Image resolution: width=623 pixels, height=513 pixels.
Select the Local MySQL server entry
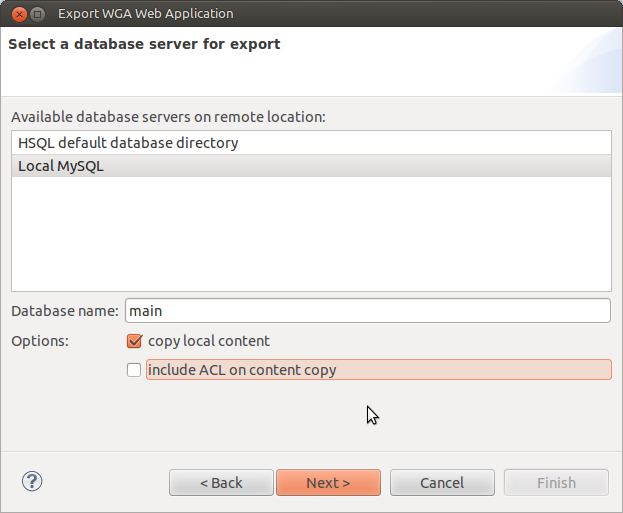pyautogui.click(x=311, y=166)
